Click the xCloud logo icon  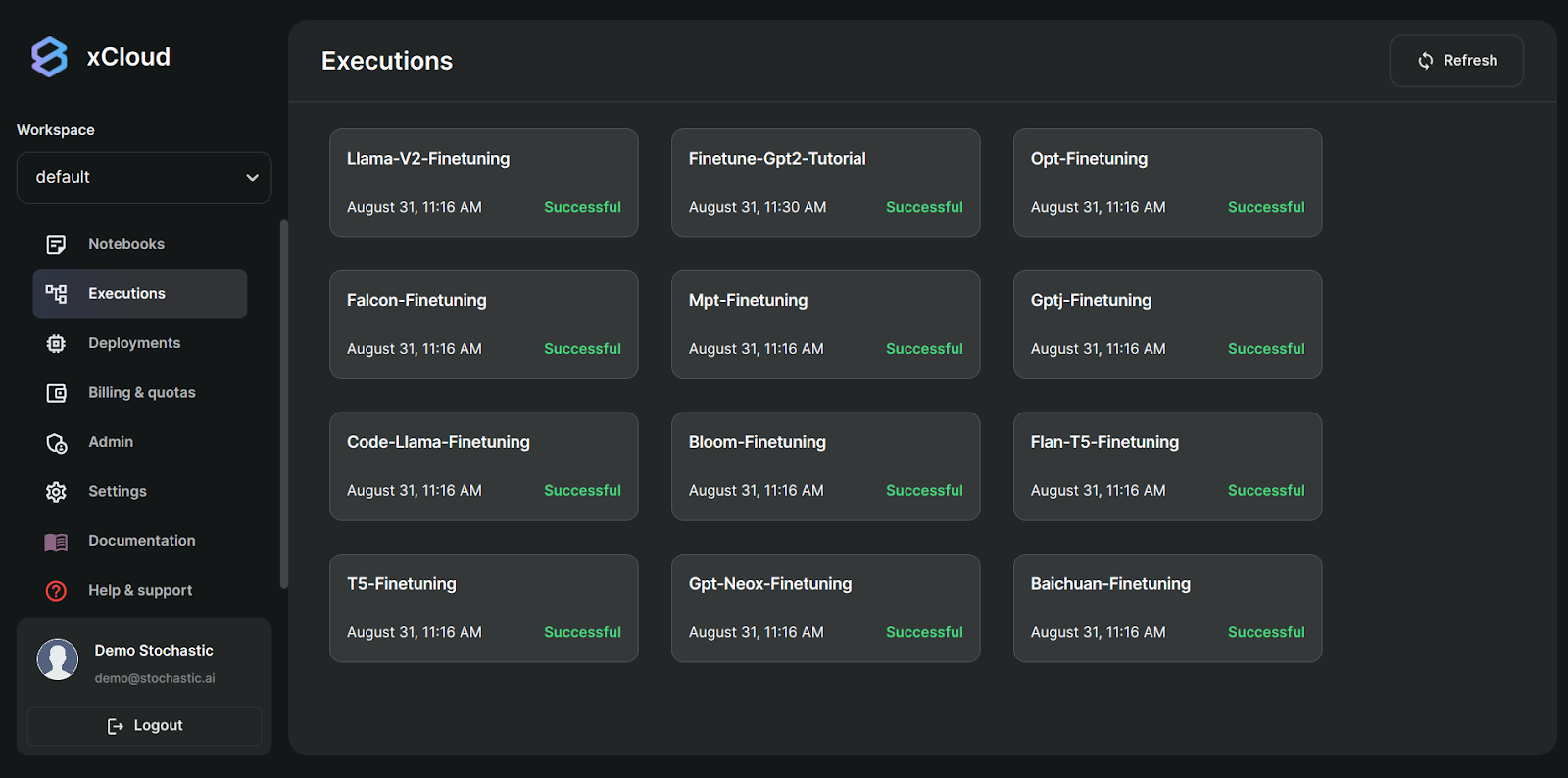(x=49, y=57)
